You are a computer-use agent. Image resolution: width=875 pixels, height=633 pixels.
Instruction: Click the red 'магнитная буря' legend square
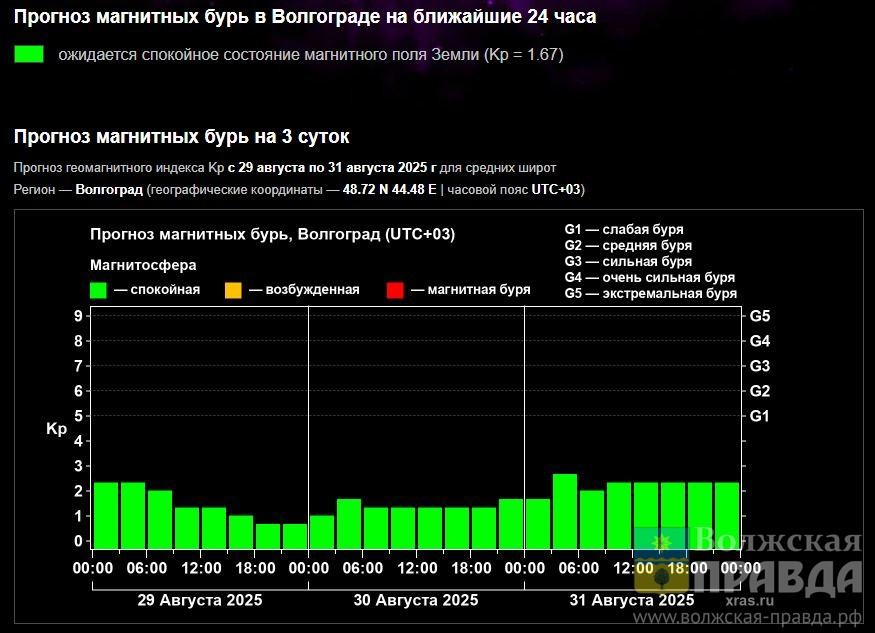(394, 290)
